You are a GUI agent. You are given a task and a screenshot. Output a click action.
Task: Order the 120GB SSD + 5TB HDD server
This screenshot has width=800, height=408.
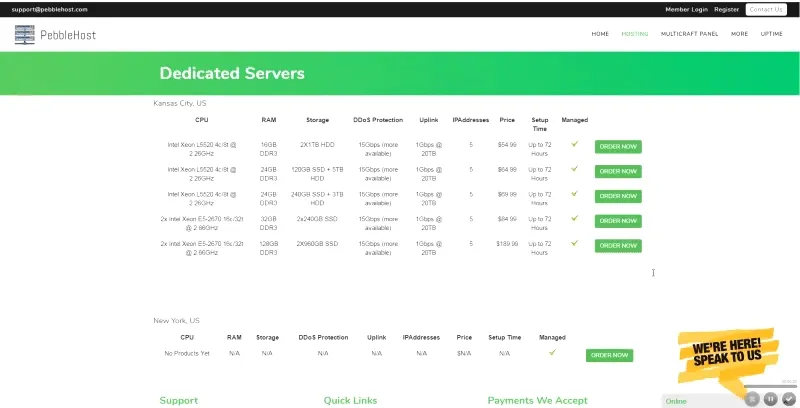(x=618, y=171)
